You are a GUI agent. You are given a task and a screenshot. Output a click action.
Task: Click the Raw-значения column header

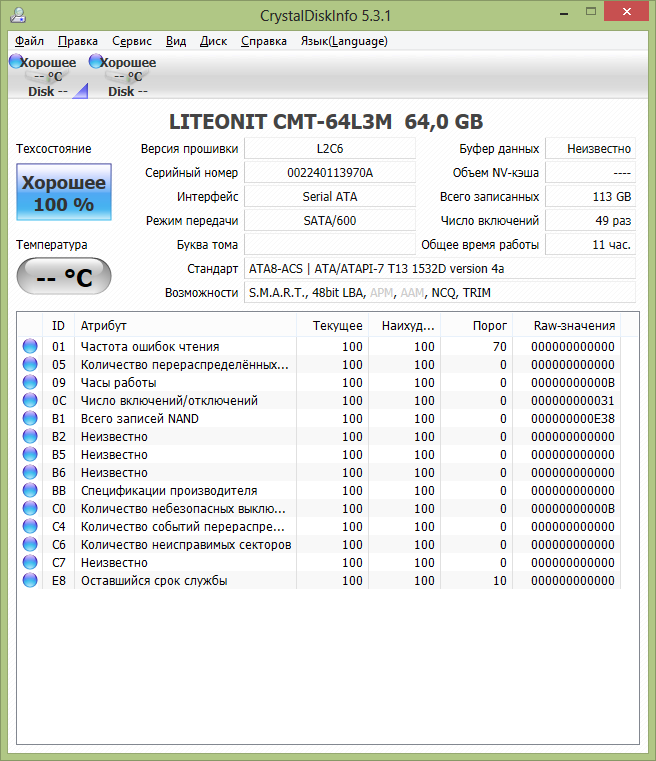[567, 325]
